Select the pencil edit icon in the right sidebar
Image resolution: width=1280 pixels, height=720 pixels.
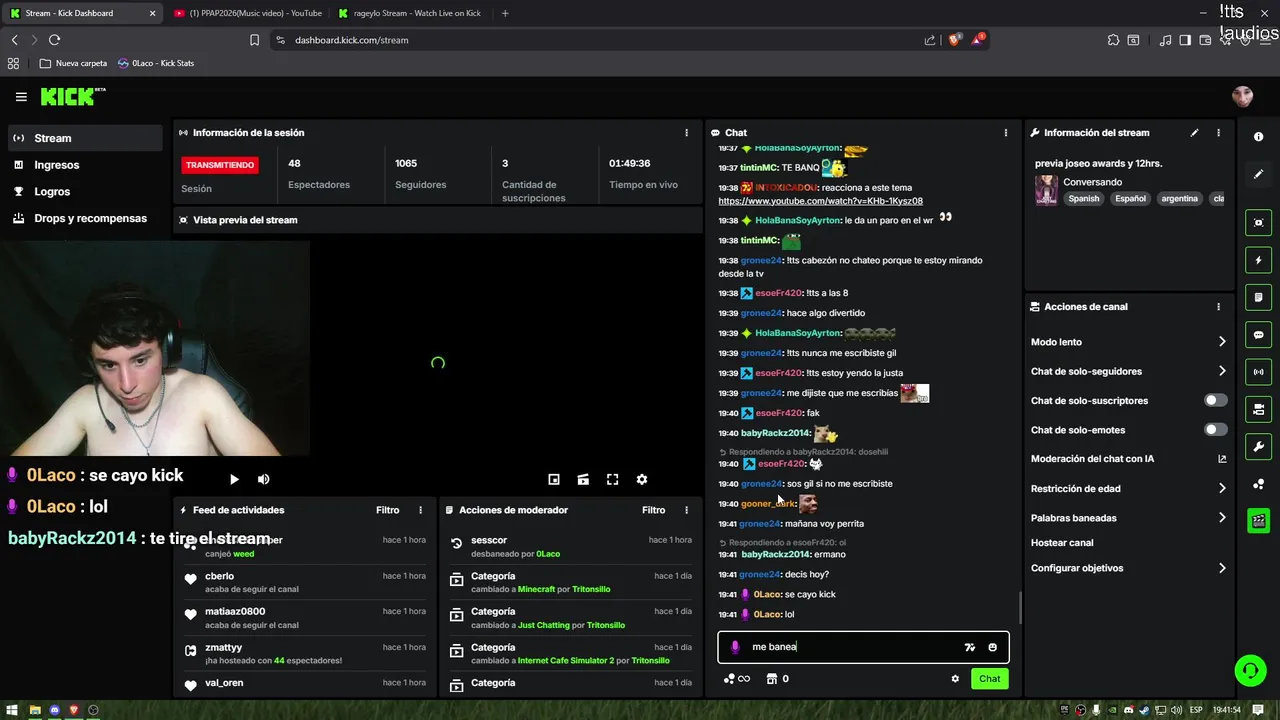tap(1258, 174)
